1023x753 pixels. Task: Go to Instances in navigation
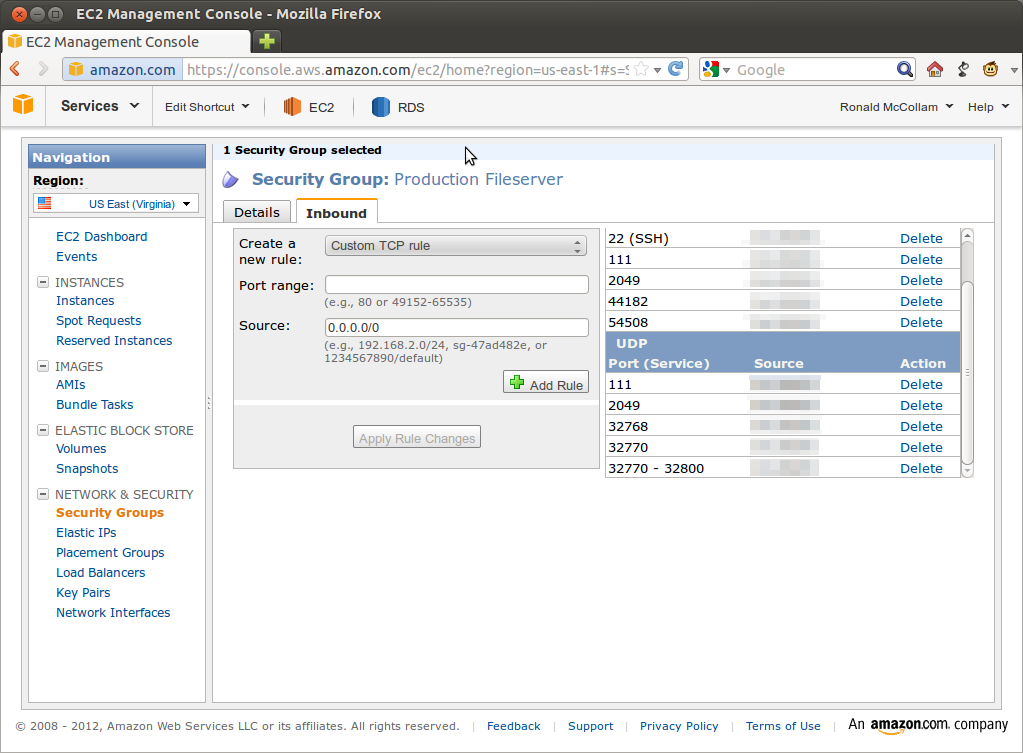(85, 300)
